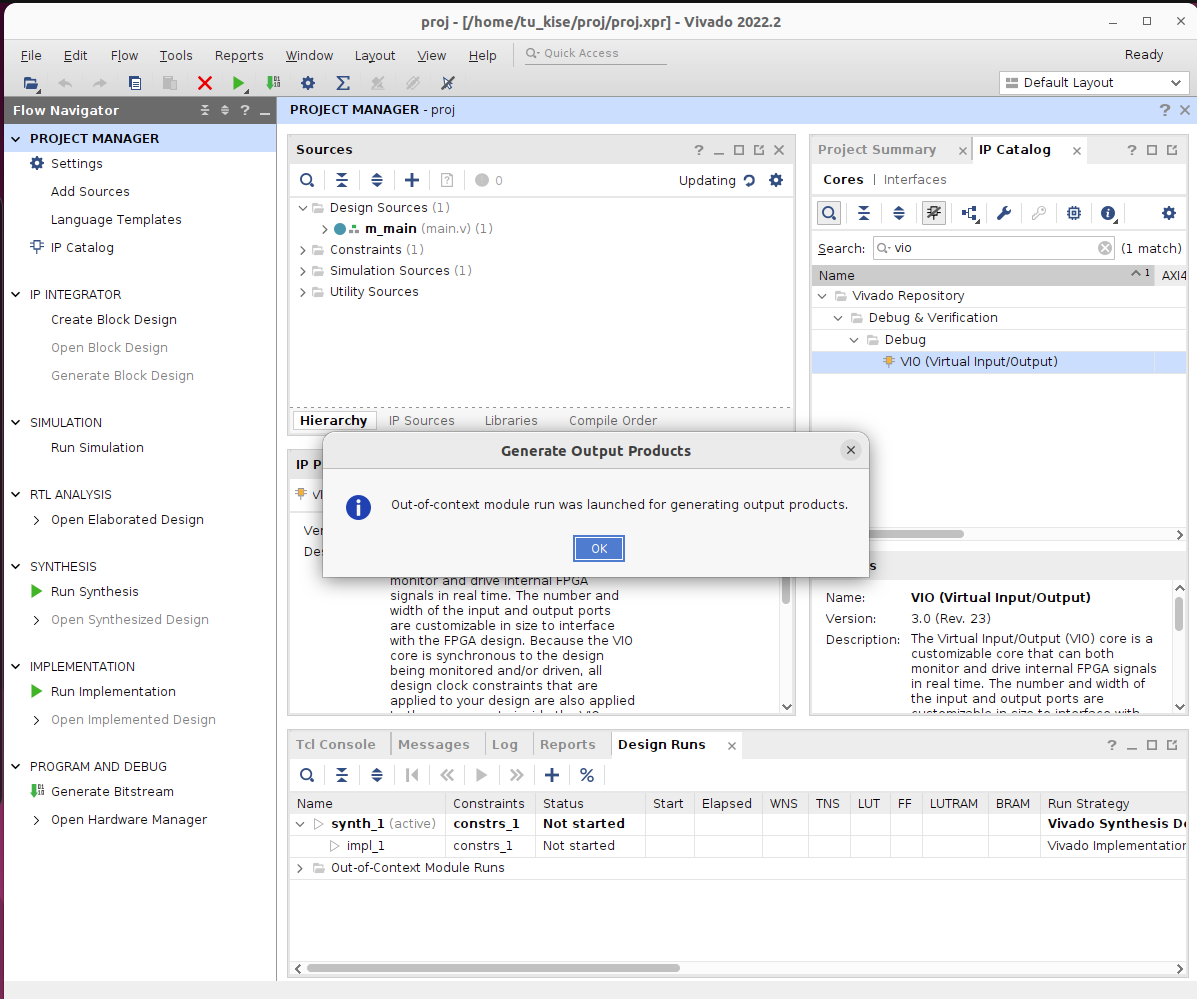Open the Reports menu
The width and height of the screenshot is (1197, 999).
239,56
